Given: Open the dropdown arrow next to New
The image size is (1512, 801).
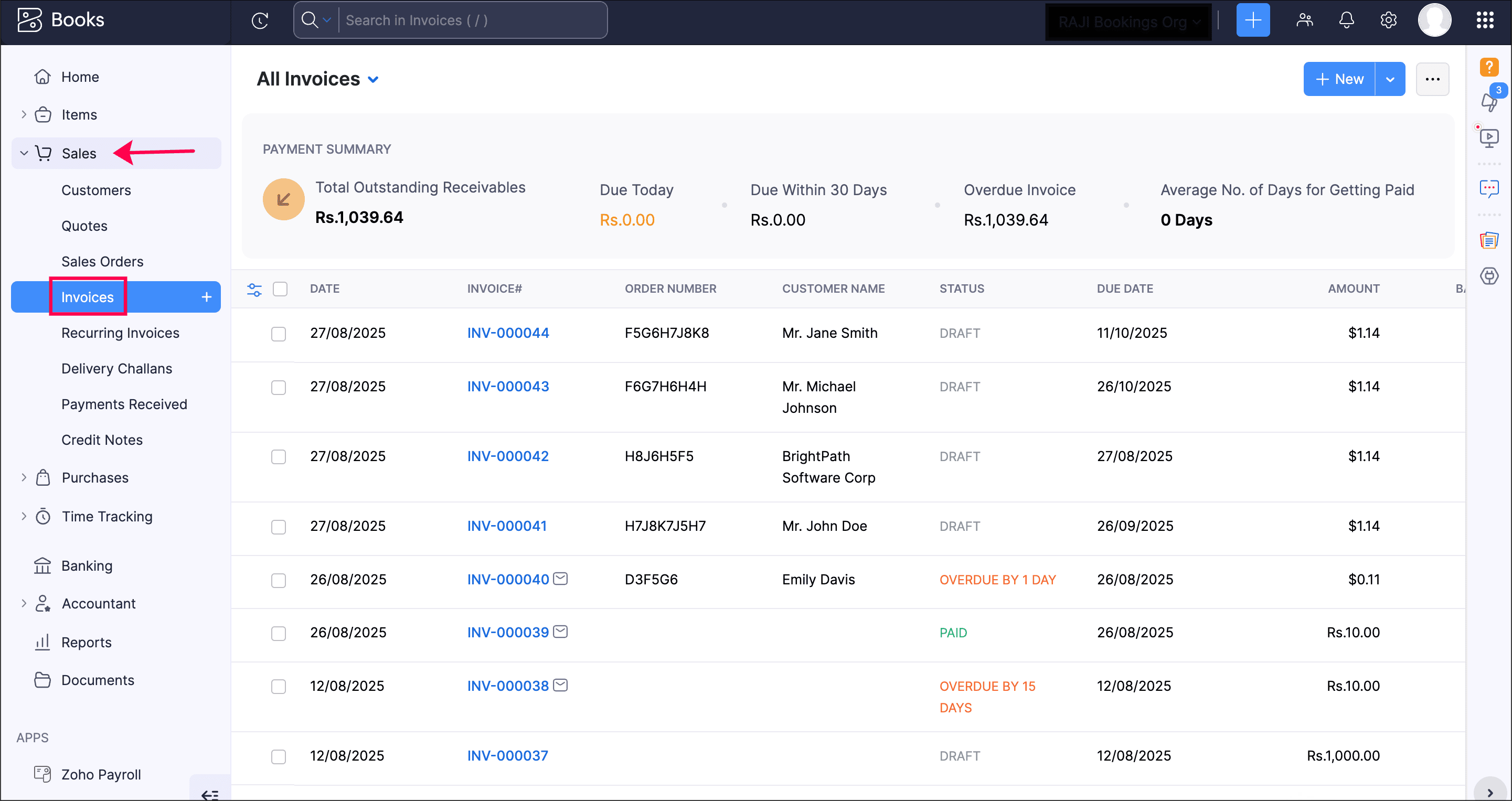Looking at the screenshot, I should click(1390, 80).
